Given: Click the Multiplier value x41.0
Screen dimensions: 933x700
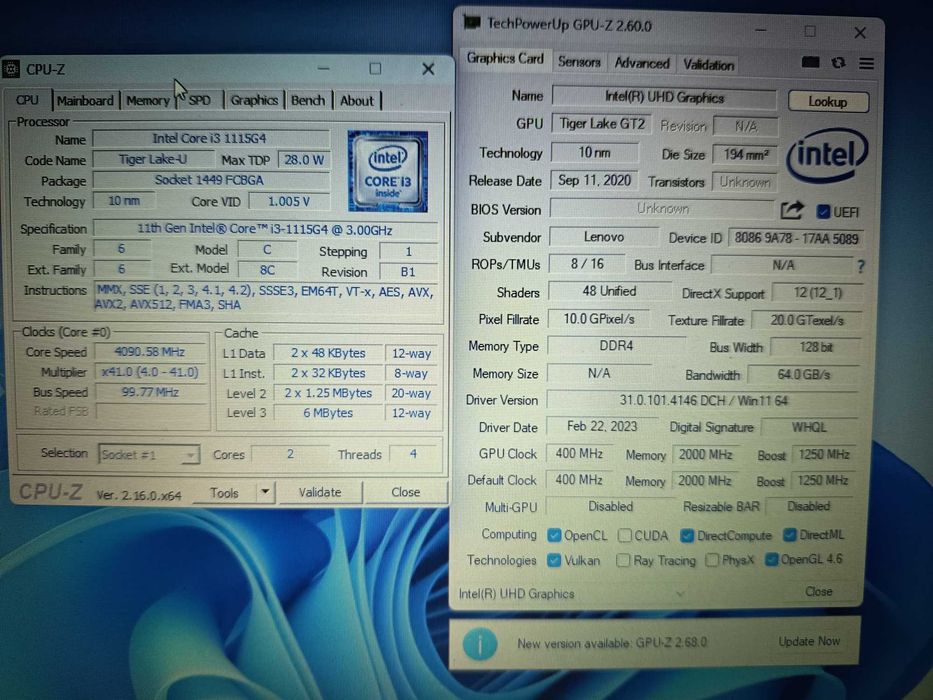Looking at the screenshot, I should [150, 372].
